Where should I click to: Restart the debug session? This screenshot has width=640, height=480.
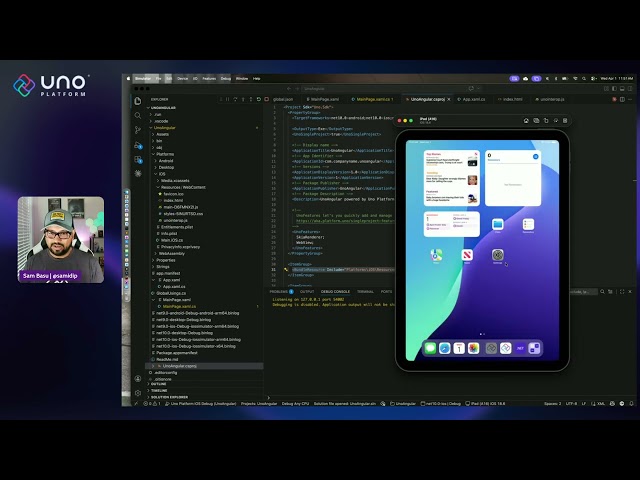(x=259, y=99)
